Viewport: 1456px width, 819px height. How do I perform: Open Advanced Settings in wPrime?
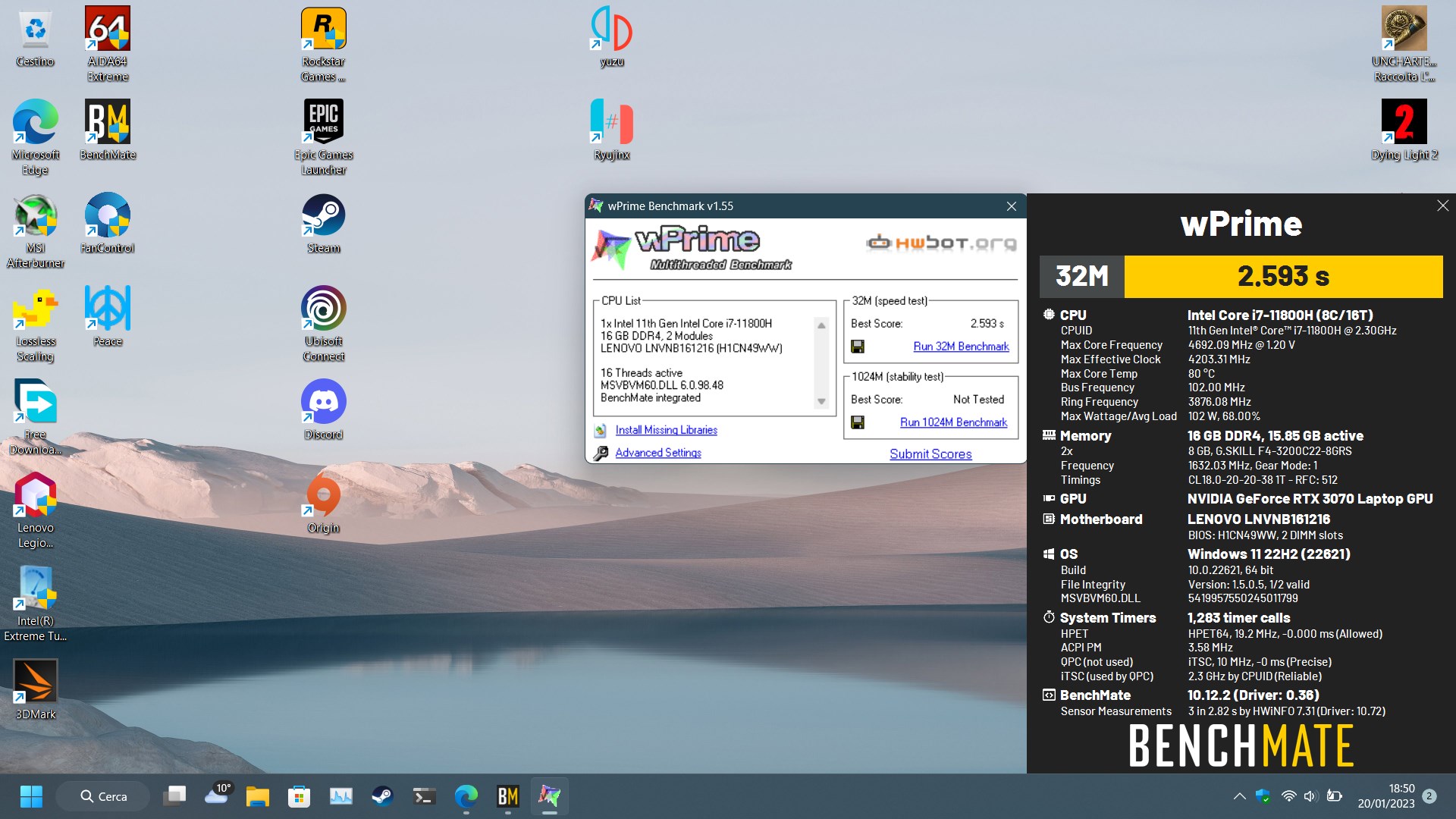pyautogui.click(x=658, y=453)
